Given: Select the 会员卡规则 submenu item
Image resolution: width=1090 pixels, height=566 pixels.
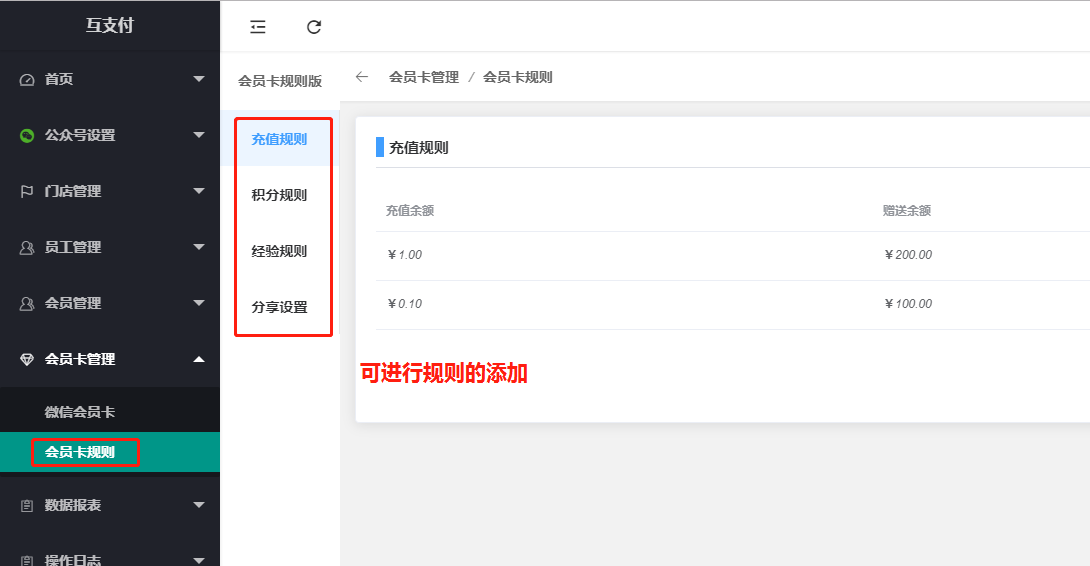Looking at the screenshot, I should [110, 452].
